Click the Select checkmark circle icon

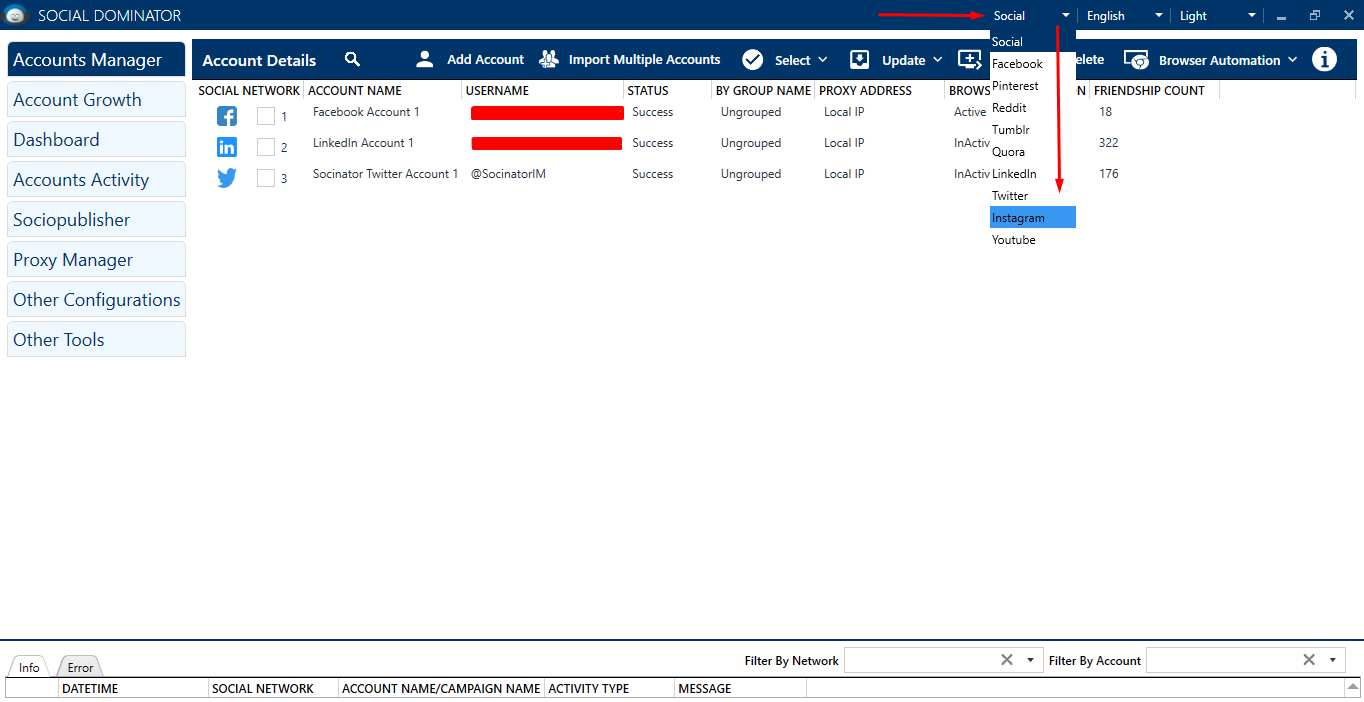(752, 59)
